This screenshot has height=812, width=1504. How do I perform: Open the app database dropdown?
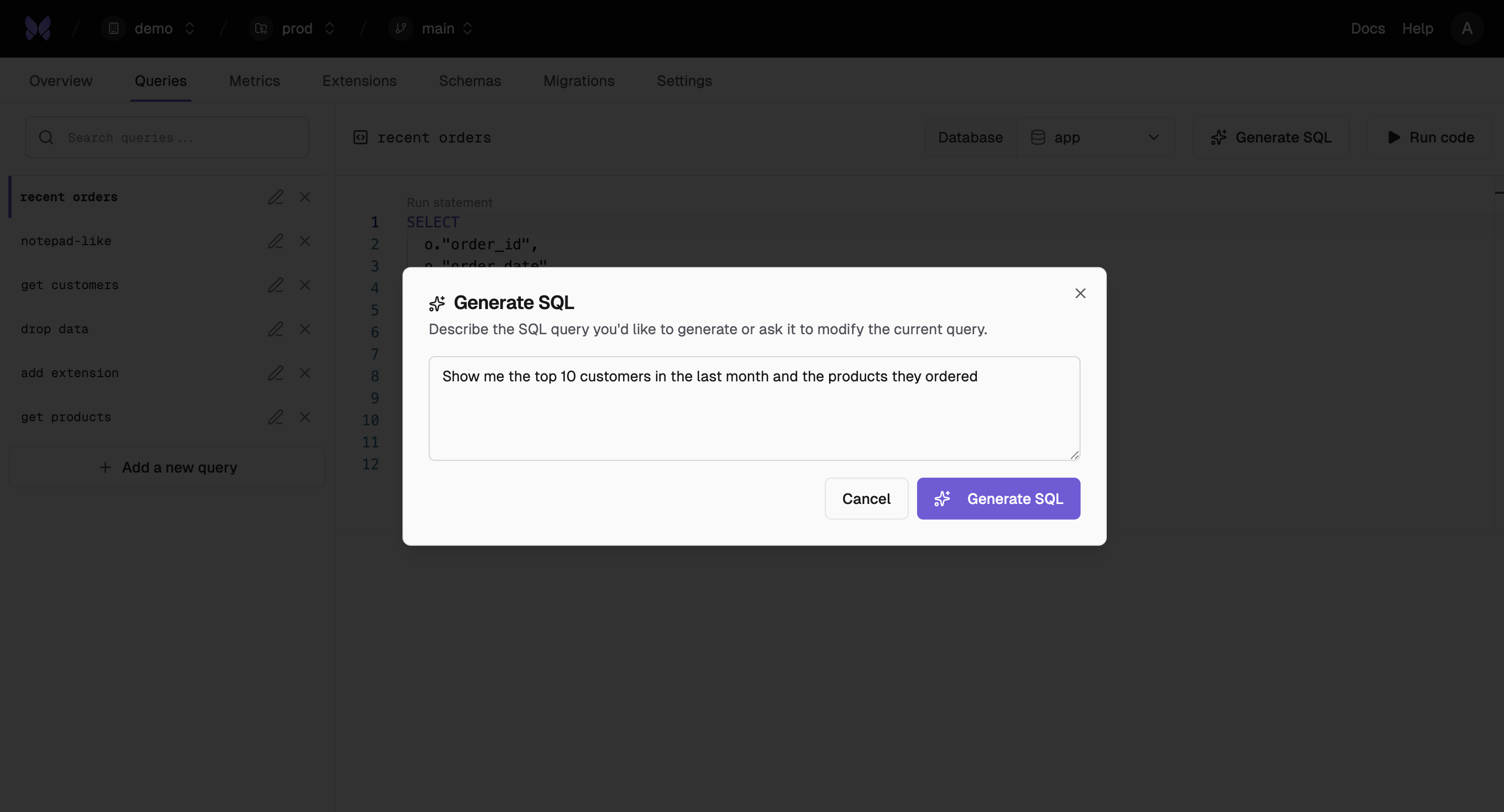point(1095,137)
